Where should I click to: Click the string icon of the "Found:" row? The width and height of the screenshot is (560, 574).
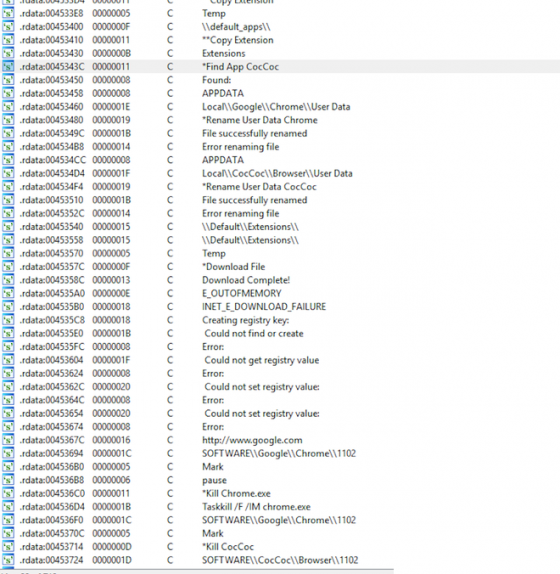pyautogui.click(x=8, y=80)
